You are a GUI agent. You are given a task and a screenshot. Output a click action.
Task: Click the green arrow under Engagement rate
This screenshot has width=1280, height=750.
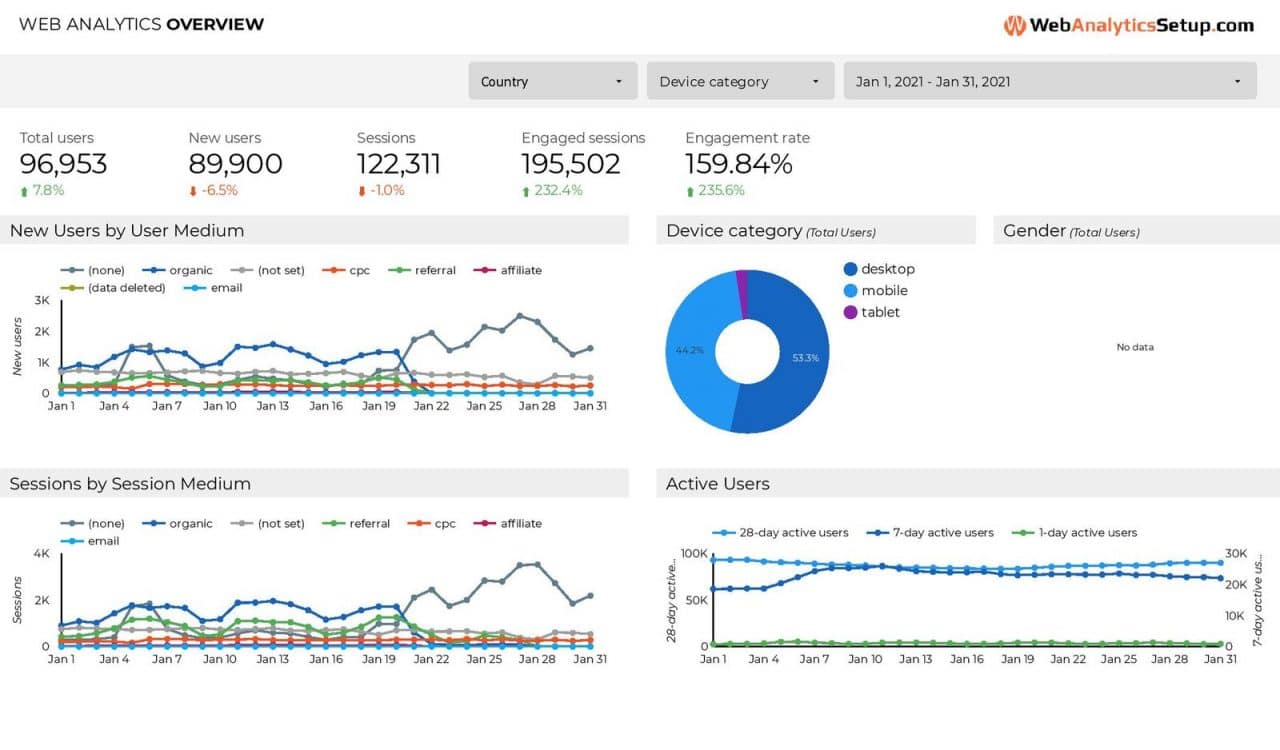click(x=690, y=190)
